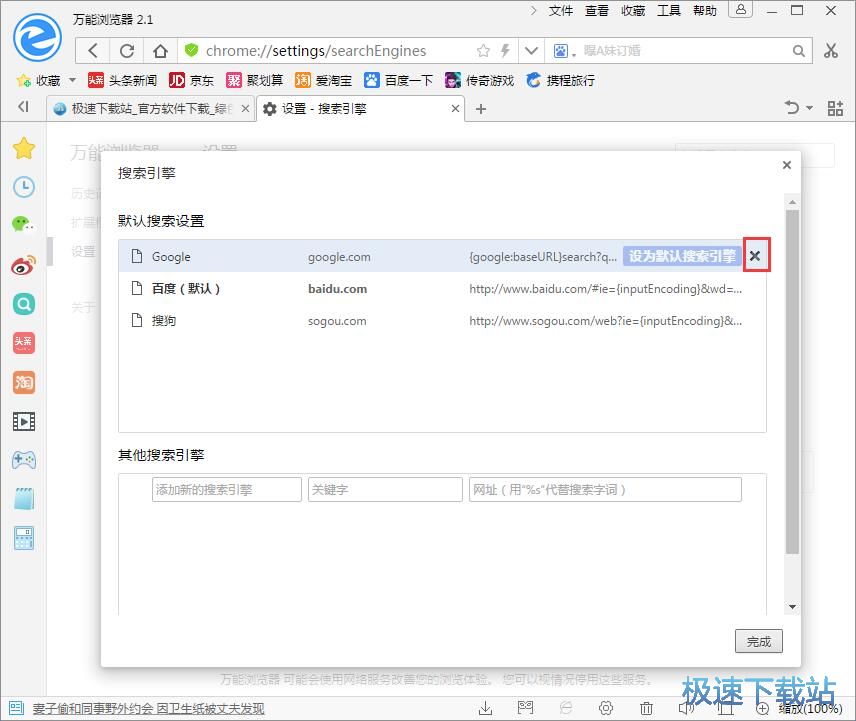Screen dimensions: 856x721
Task: Open the 工具 menu
Action: pos(669,10)
